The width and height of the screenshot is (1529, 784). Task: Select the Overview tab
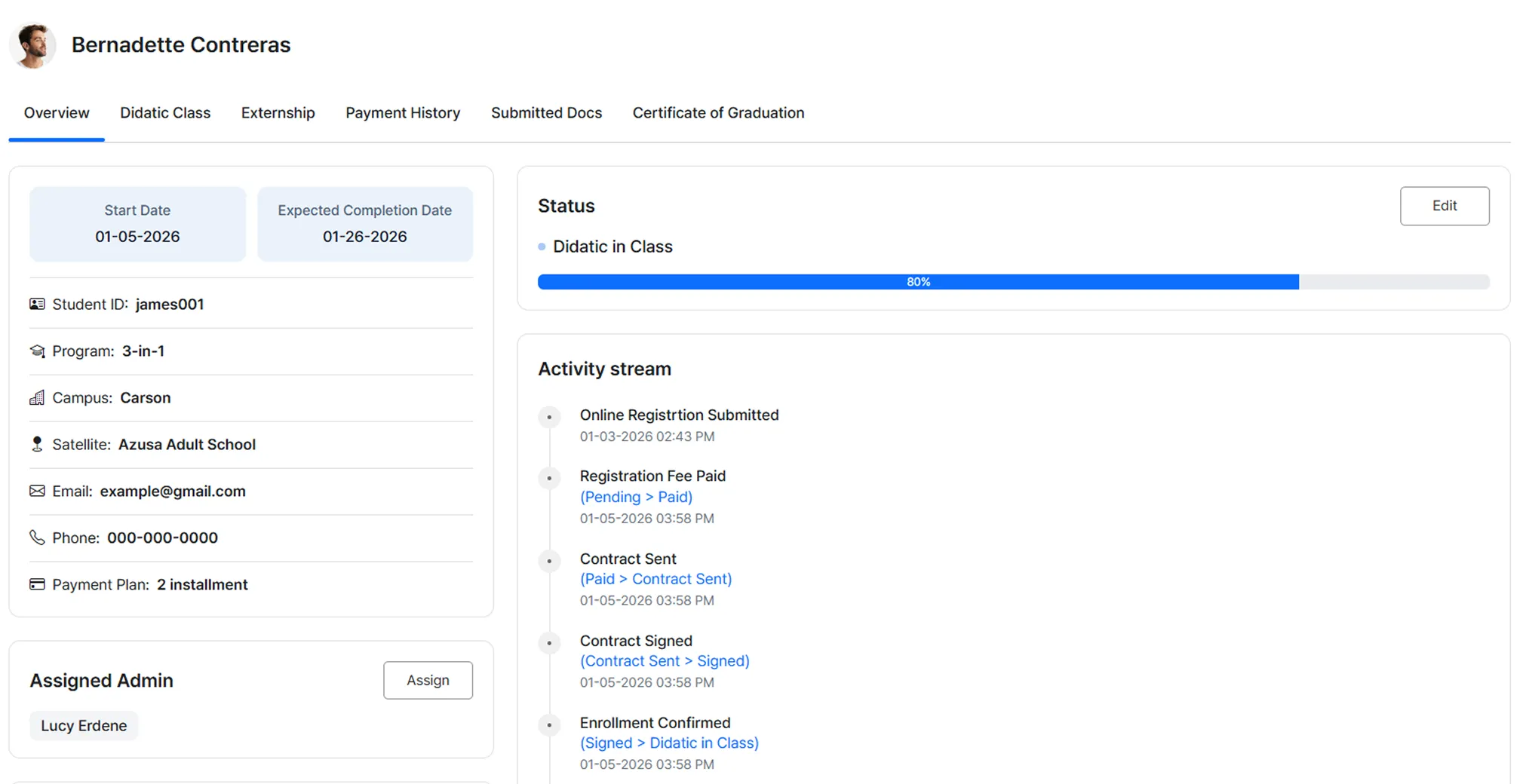[57, 113]
